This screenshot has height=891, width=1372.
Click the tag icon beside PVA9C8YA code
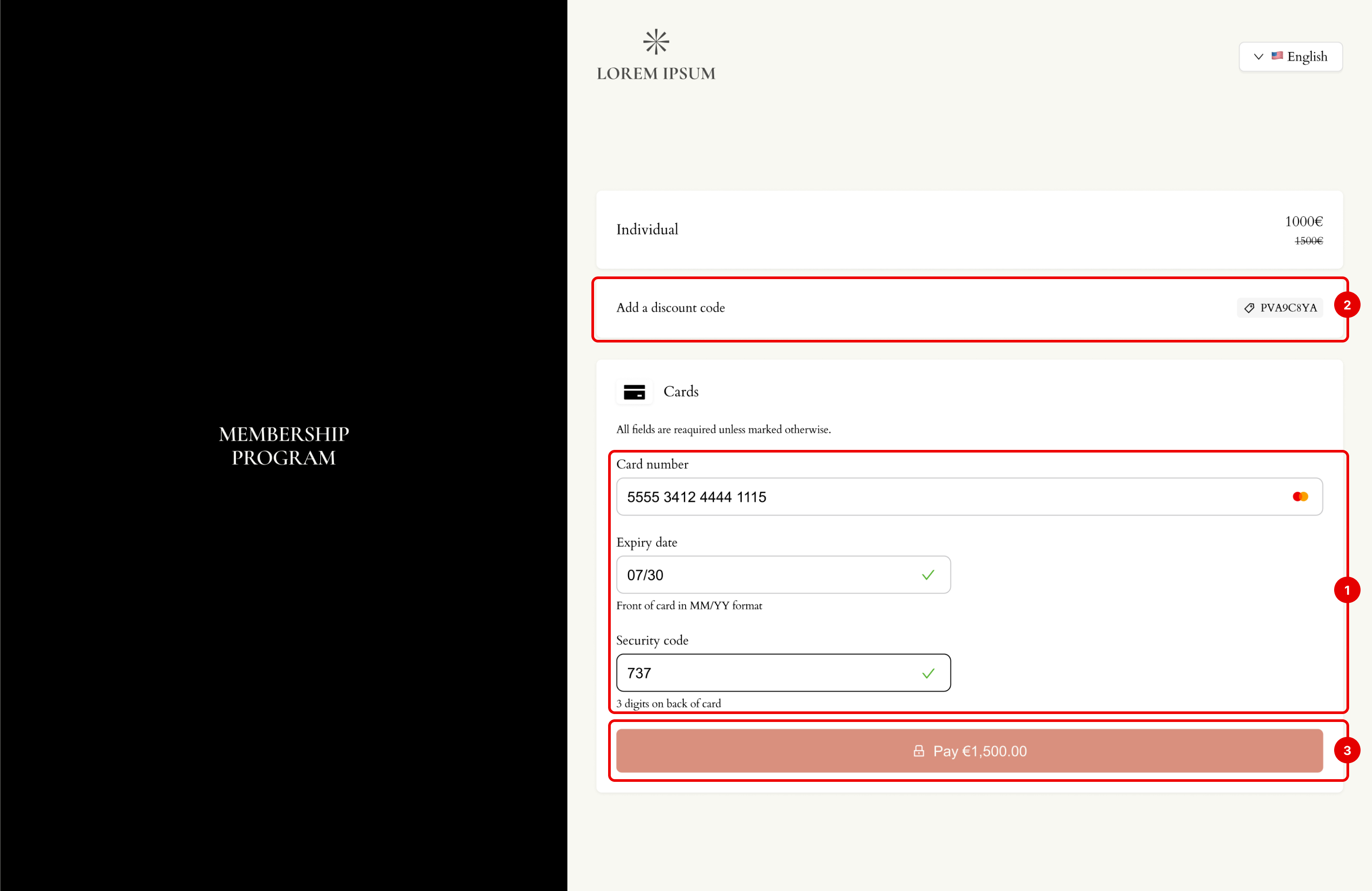[x=1249, y=308]
